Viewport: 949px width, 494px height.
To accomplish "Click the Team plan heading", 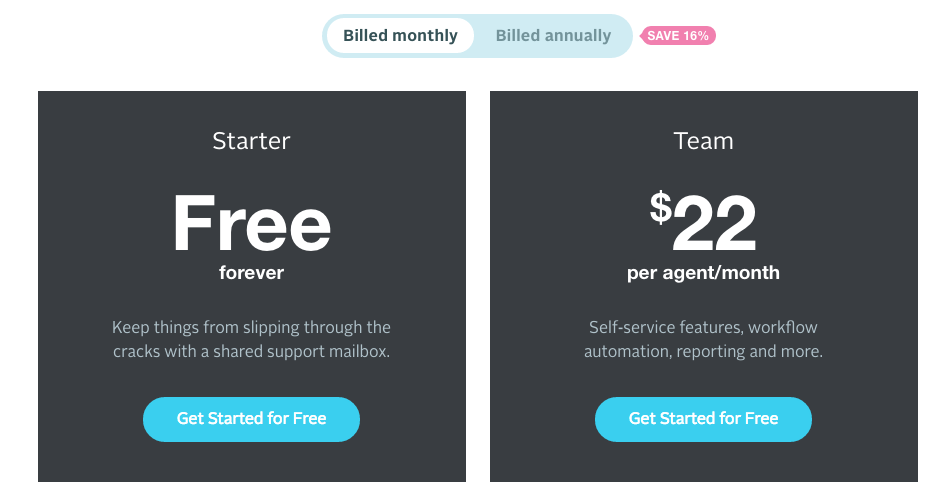I will coord(703,141).
